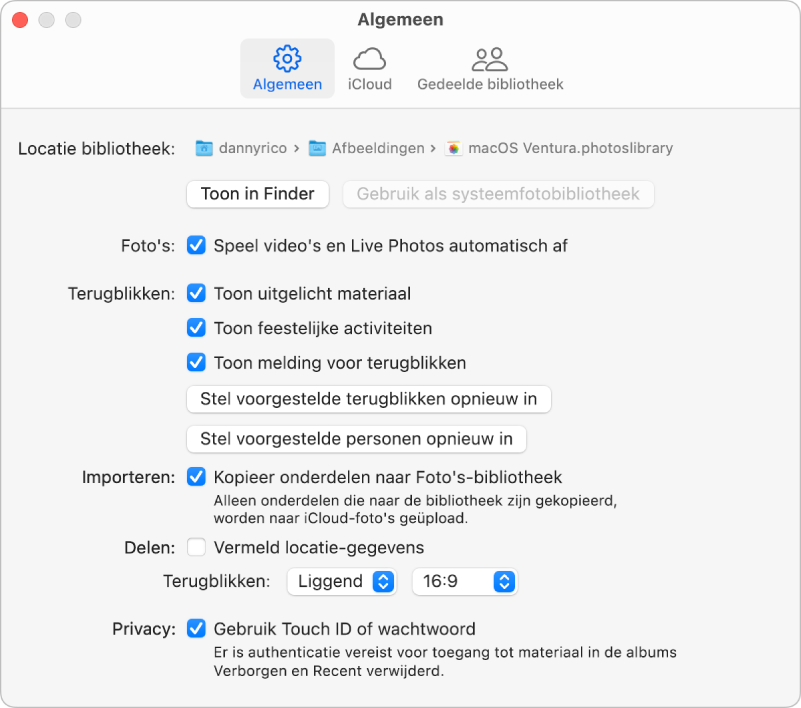The height and width of the screenshot is (708, 801).
Task: Click Stel voorgestelde personen opnieuw in
Action: (x=357, y=438)
